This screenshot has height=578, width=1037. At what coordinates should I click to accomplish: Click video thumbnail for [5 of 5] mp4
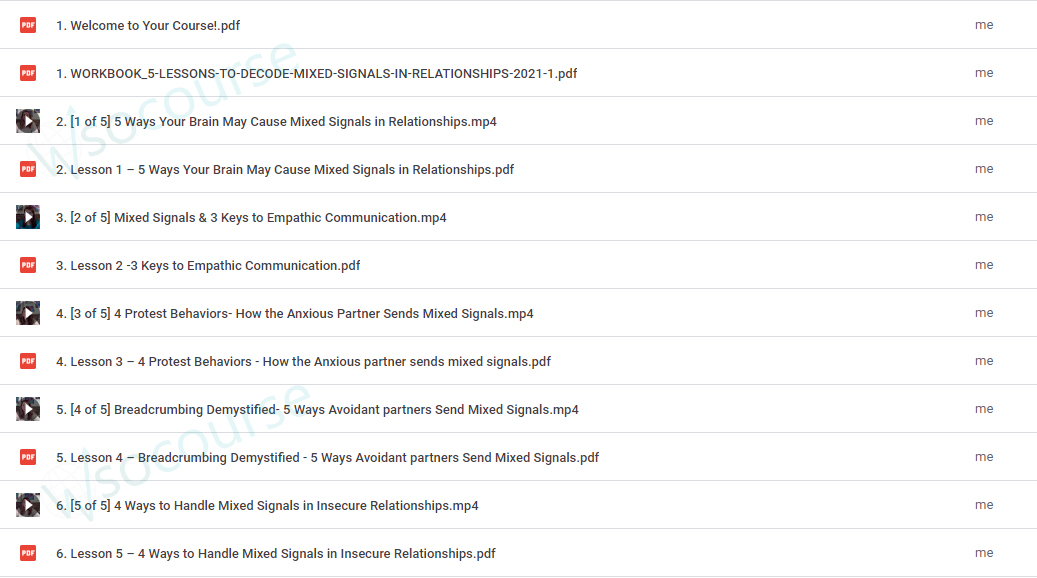coord(28,505)
